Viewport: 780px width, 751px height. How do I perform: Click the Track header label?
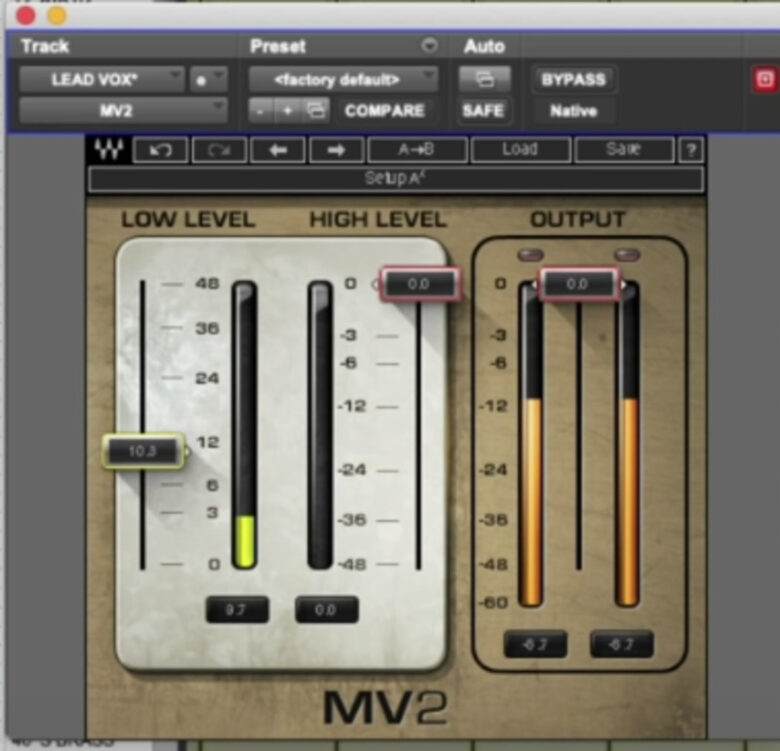(45, 46)
